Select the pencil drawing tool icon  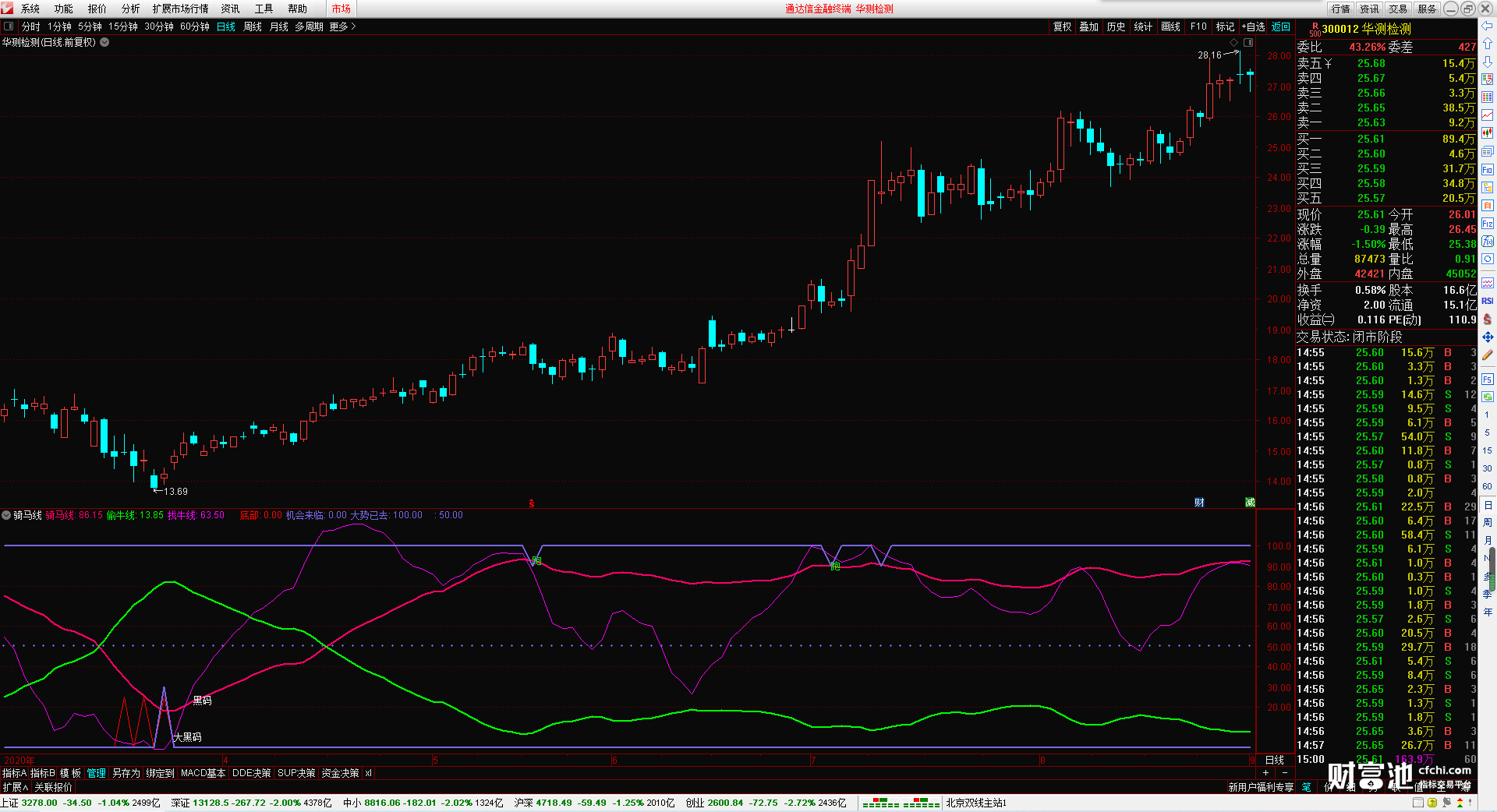[1488, 355]
